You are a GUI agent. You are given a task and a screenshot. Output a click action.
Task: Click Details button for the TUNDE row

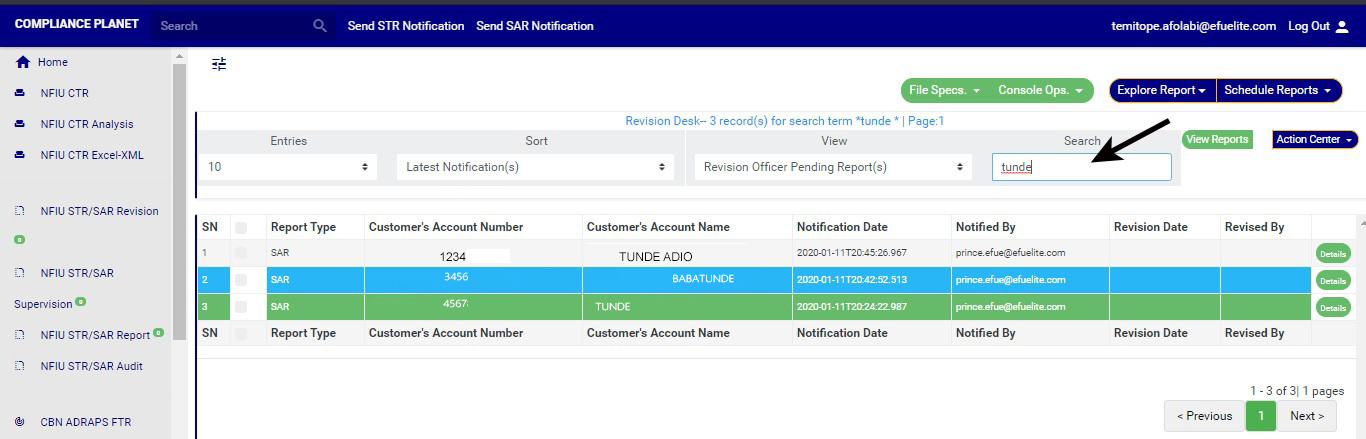[x=1333, y=308]
